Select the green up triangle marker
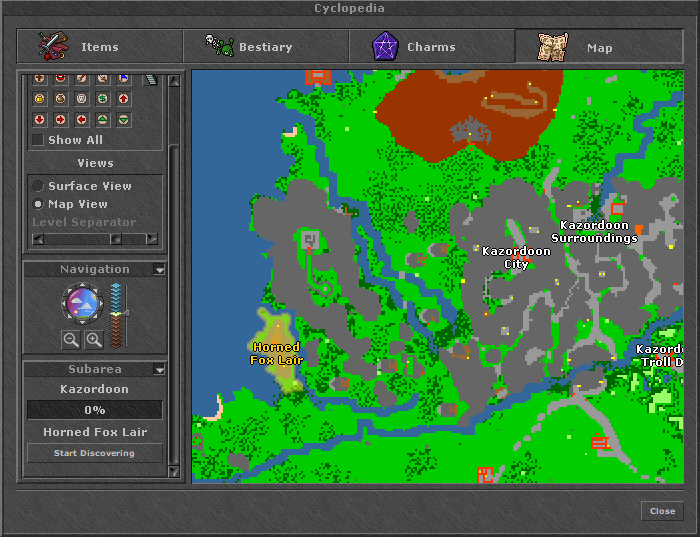 point(103,120)
